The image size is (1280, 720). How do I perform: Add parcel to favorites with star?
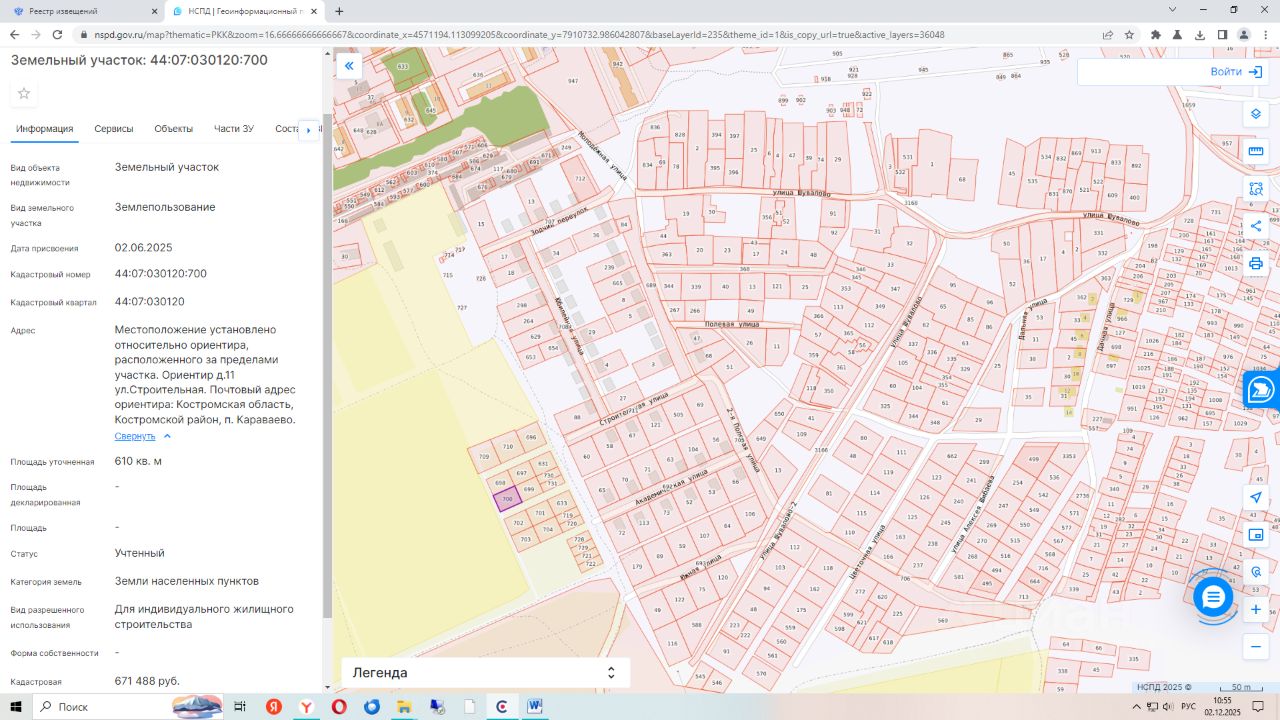point(24,94)
